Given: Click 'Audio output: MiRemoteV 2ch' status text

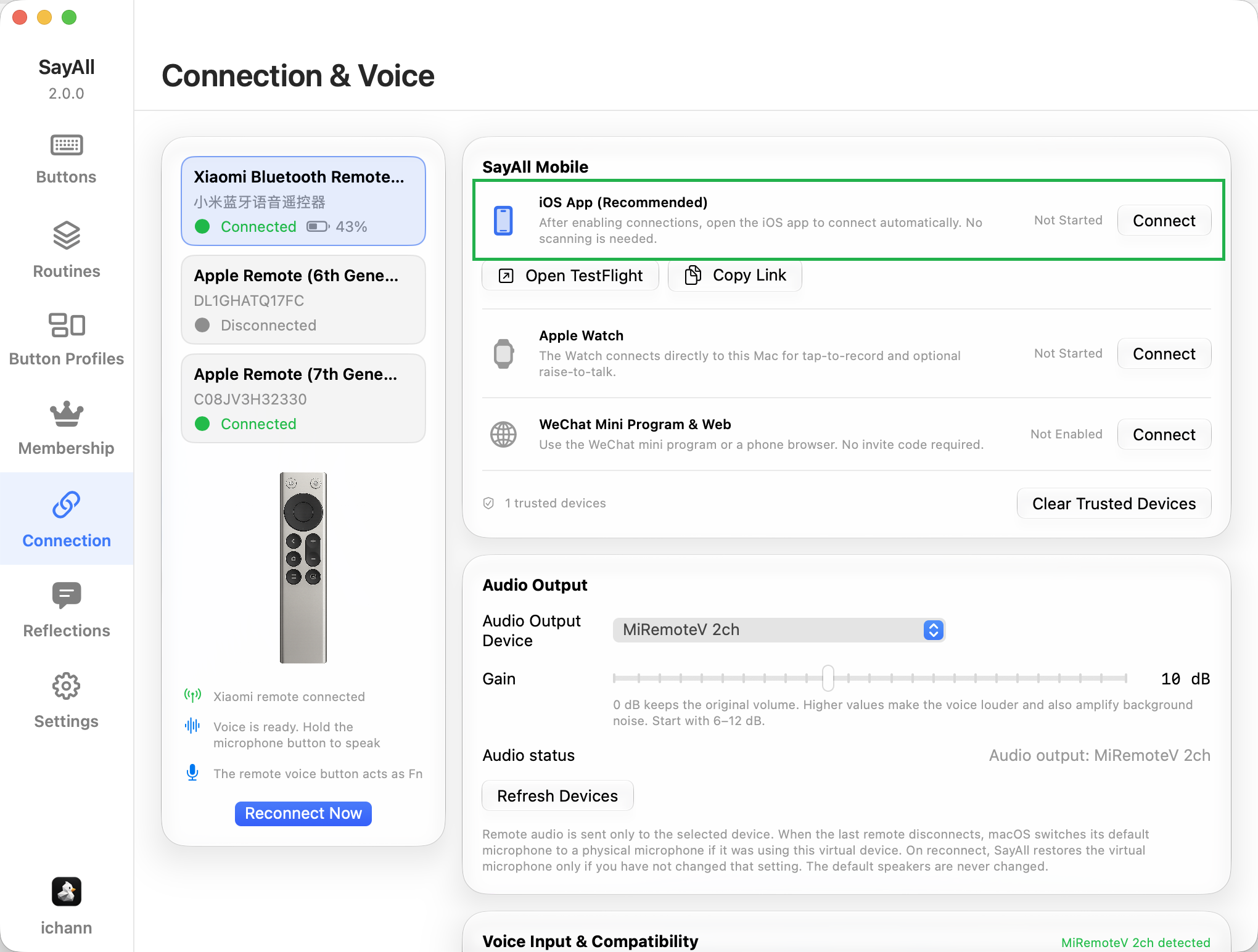Looking at the screenshot, I should coord(1100,755).
